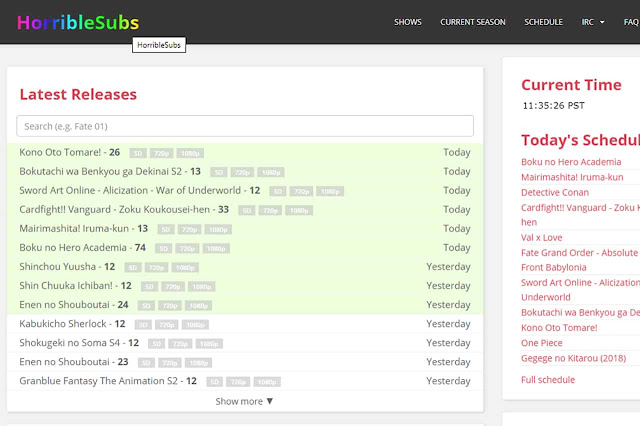Open Enen no Shouboutai - 24 release row
This screenshot has width=640, height=426.
(x=245, y=305)
